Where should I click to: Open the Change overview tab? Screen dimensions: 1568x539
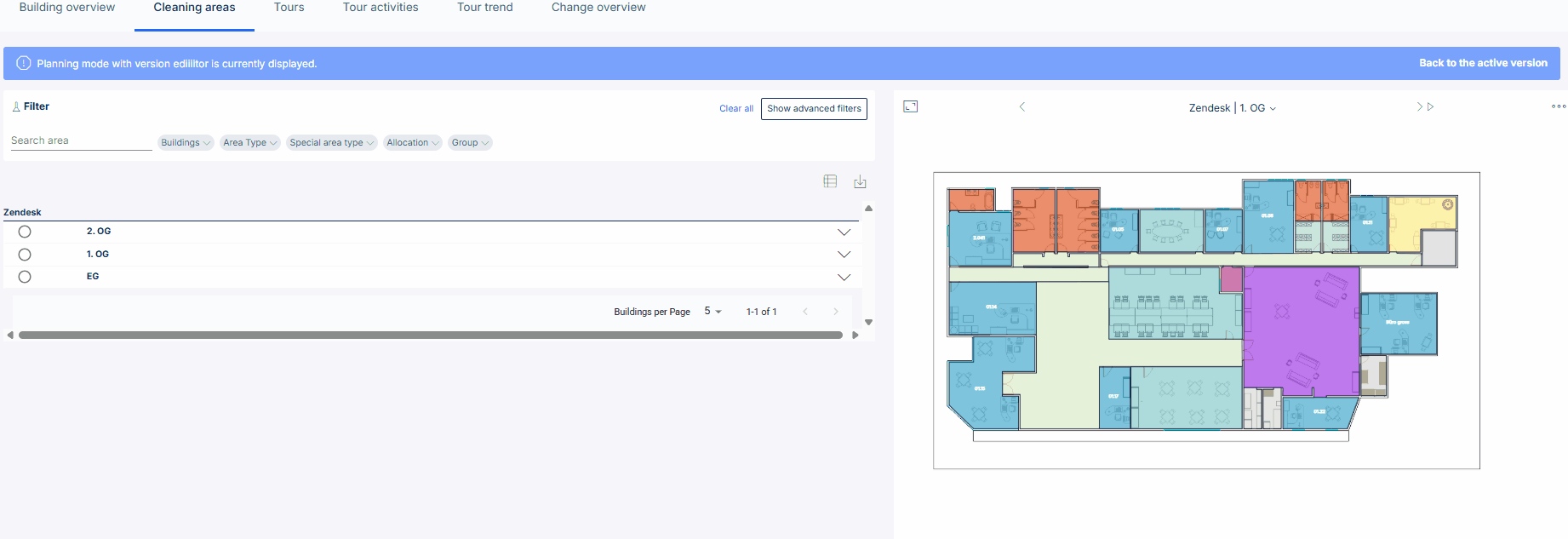598,8
